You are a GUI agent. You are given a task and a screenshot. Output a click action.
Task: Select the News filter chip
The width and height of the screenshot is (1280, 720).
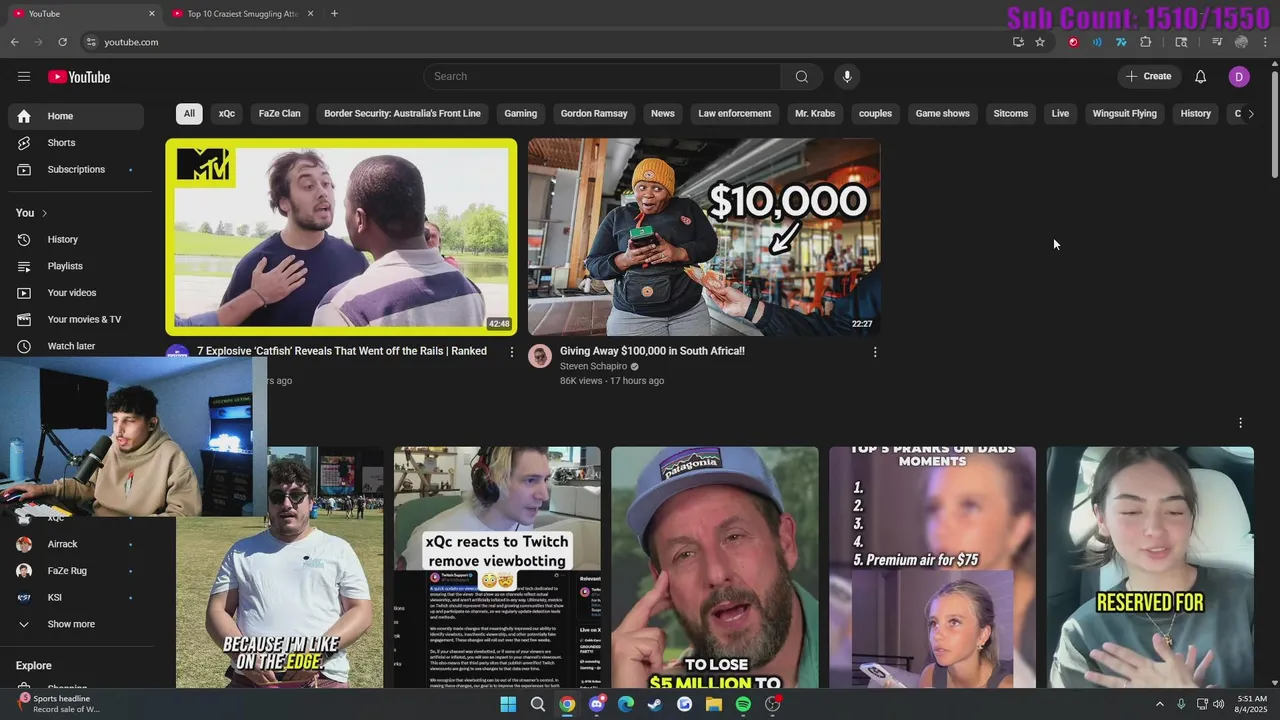(x=663, y=114)
